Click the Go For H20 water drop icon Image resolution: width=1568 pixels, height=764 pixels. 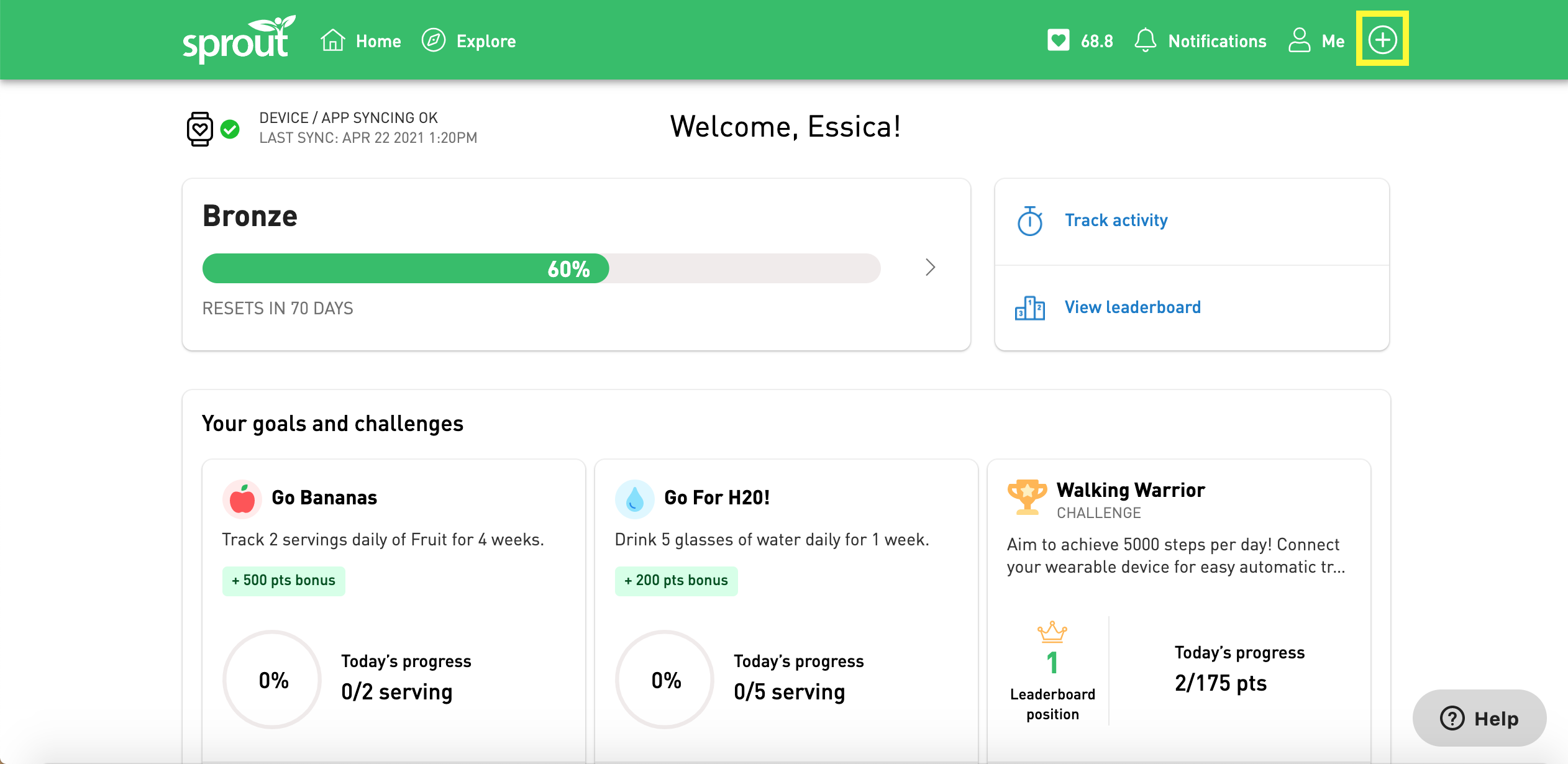(634, 499)
